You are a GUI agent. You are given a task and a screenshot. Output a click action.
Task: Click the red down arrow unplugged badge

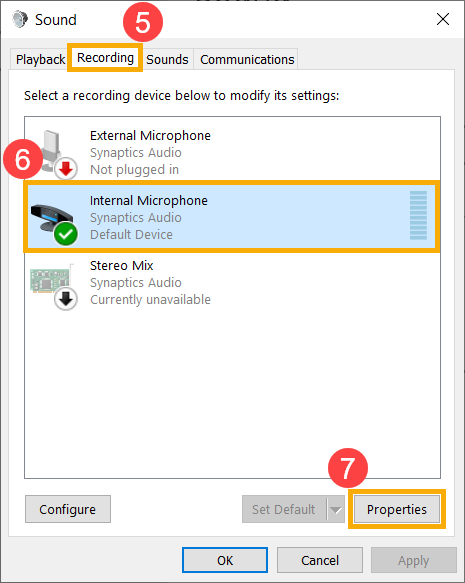tap(66, 169)
